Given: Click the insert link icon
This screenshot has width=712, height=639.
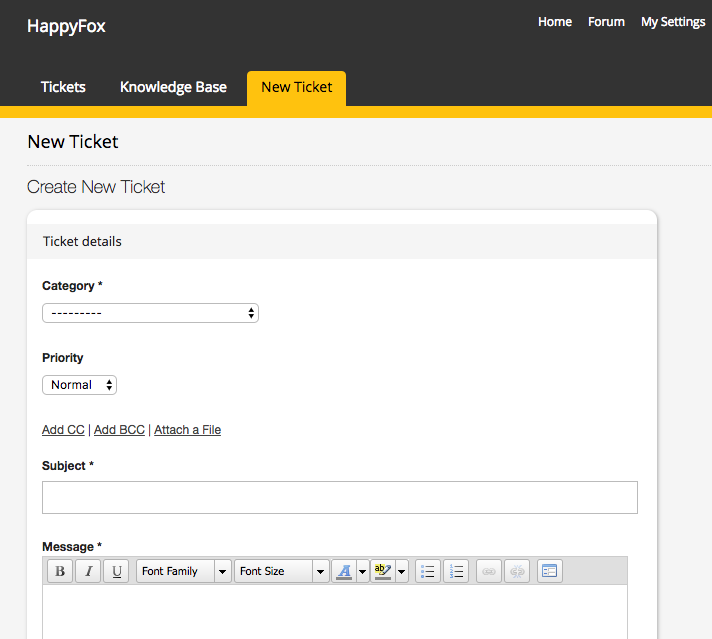Looking at the screenshot, I should [489, 571].
